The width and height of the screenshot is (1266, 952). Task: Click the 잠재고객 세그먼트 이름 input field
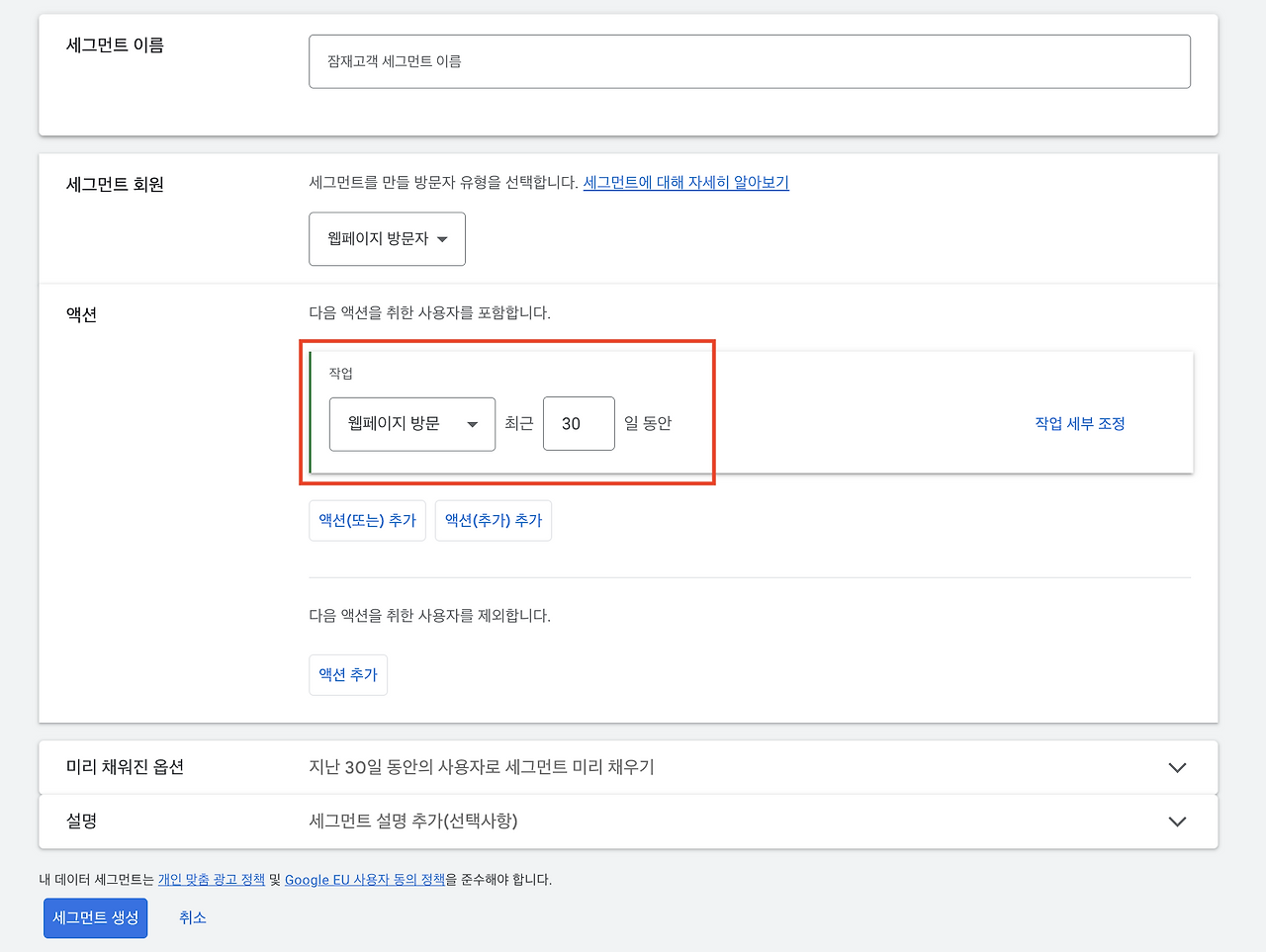[x=750, y=60]
